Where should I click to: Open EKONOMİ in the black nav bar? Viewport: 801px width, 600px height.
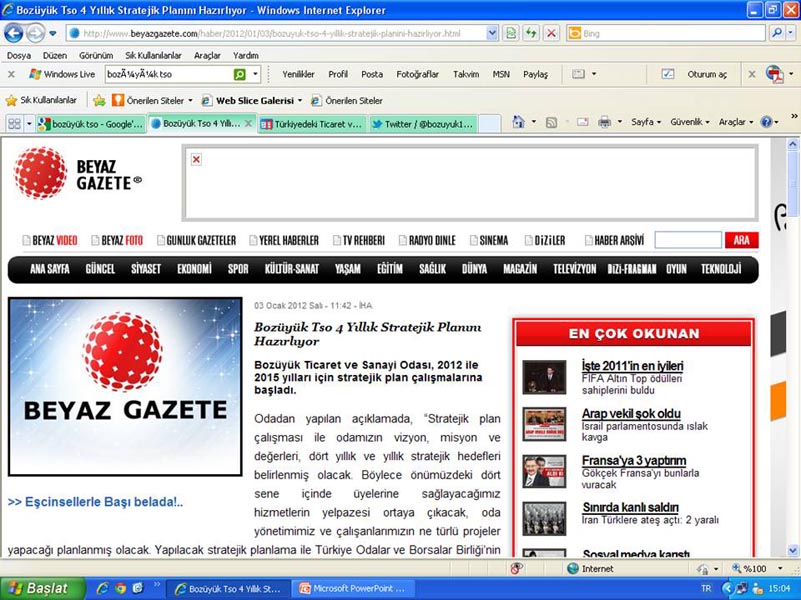point(194,269)
